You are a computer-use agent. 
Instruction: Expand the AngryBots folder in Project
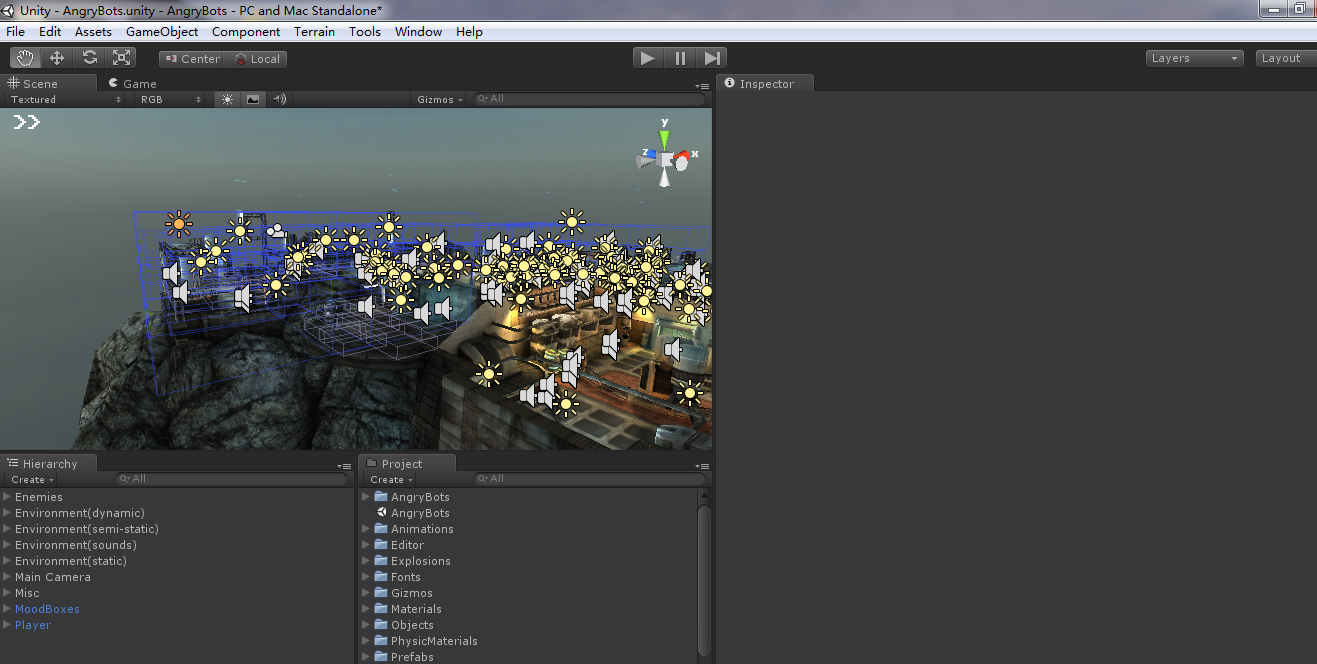(x=366, y=497)
